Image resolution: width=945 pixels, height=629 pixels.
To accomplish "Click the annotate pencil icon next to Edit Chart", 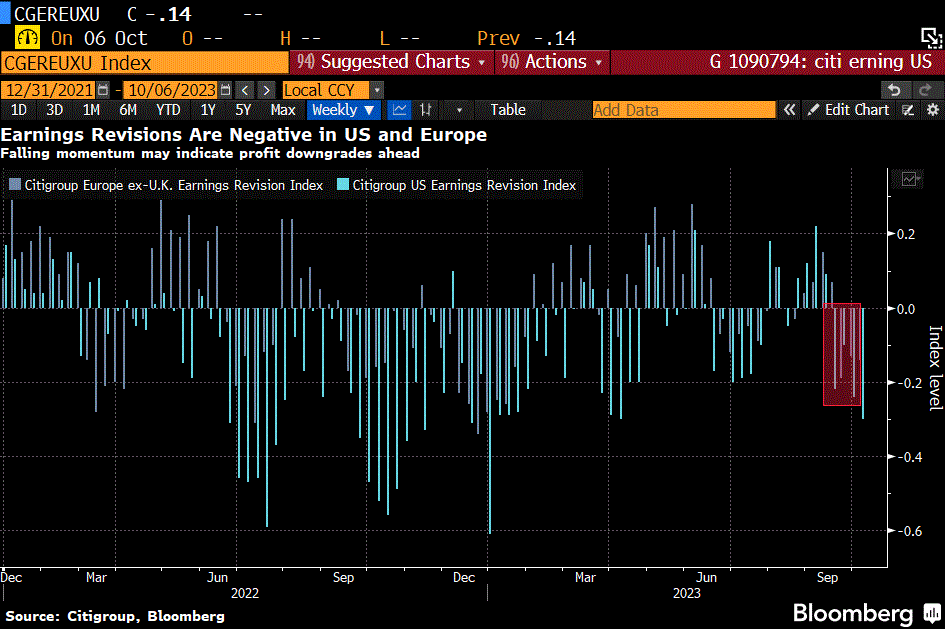I will click(908, 110).
